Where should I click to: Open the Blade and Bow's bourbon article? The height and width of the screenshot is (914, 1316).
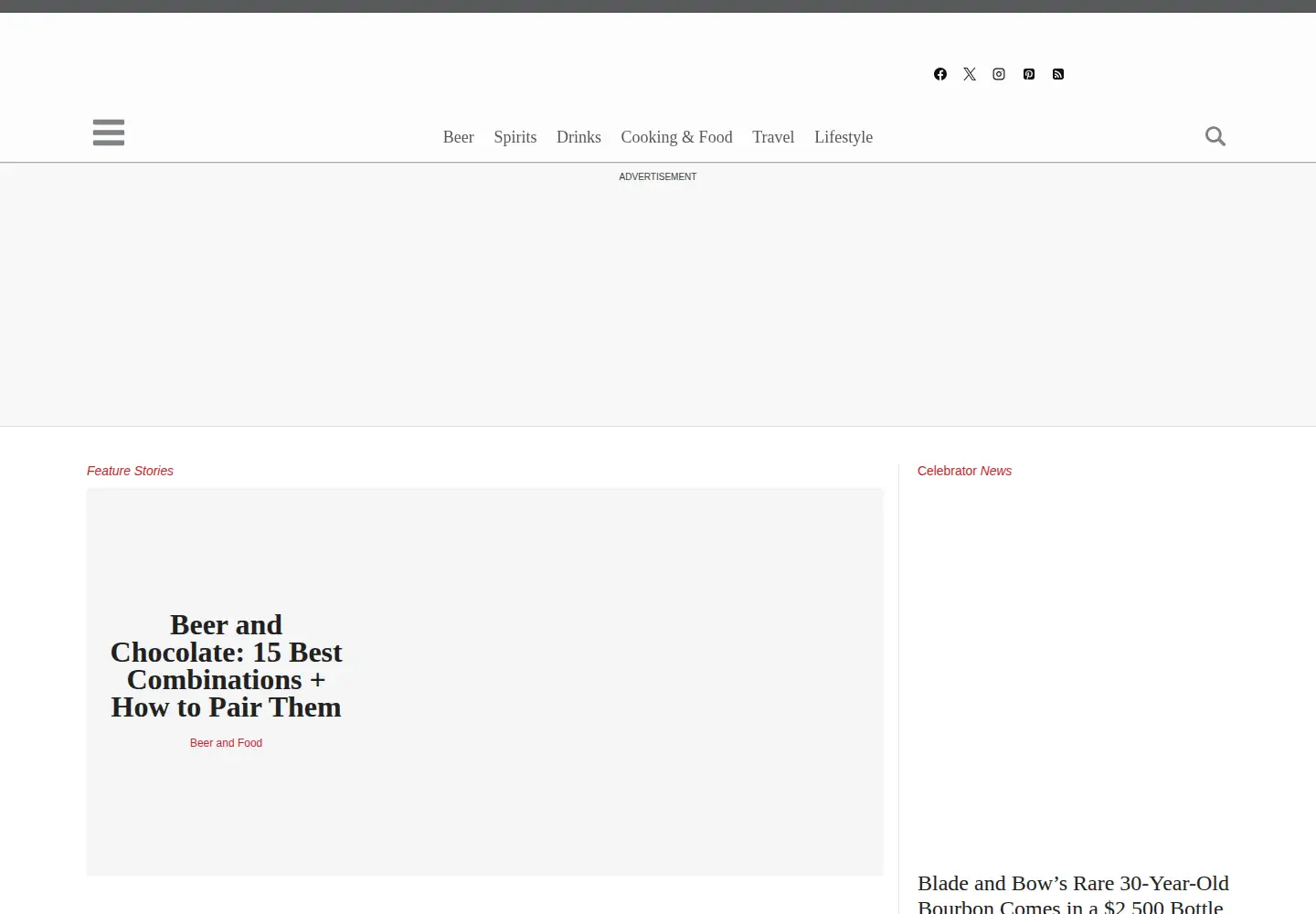coord(1073,894)
